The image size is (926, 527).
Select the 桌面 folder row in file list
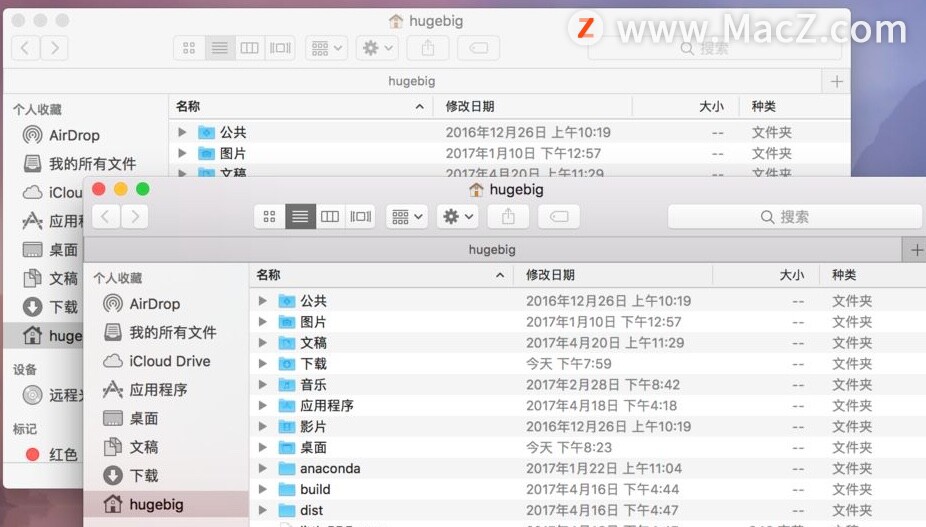(588, 447)
